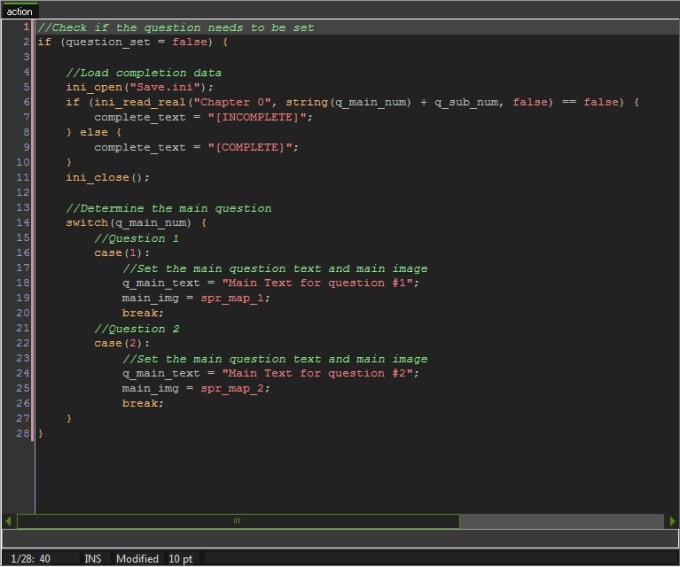Viewport: 680px width, 567px height.
Task: Click the '10 pt' font size indicator
Action: pos(180,559)
